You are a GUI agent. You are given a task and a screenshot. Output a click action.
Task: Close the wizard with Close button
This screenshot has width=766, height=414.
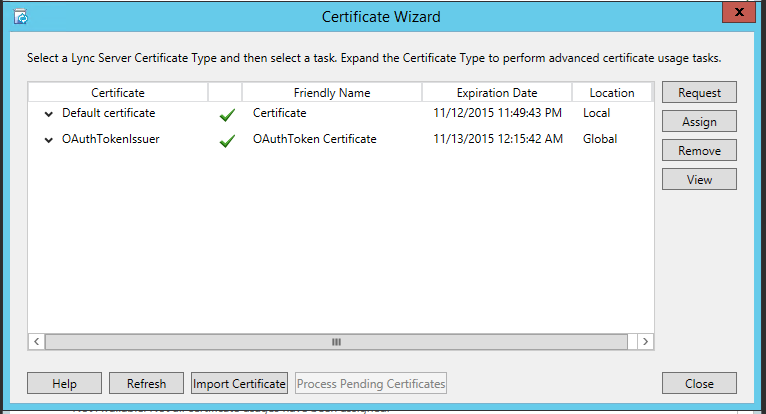tap(699, 383)
